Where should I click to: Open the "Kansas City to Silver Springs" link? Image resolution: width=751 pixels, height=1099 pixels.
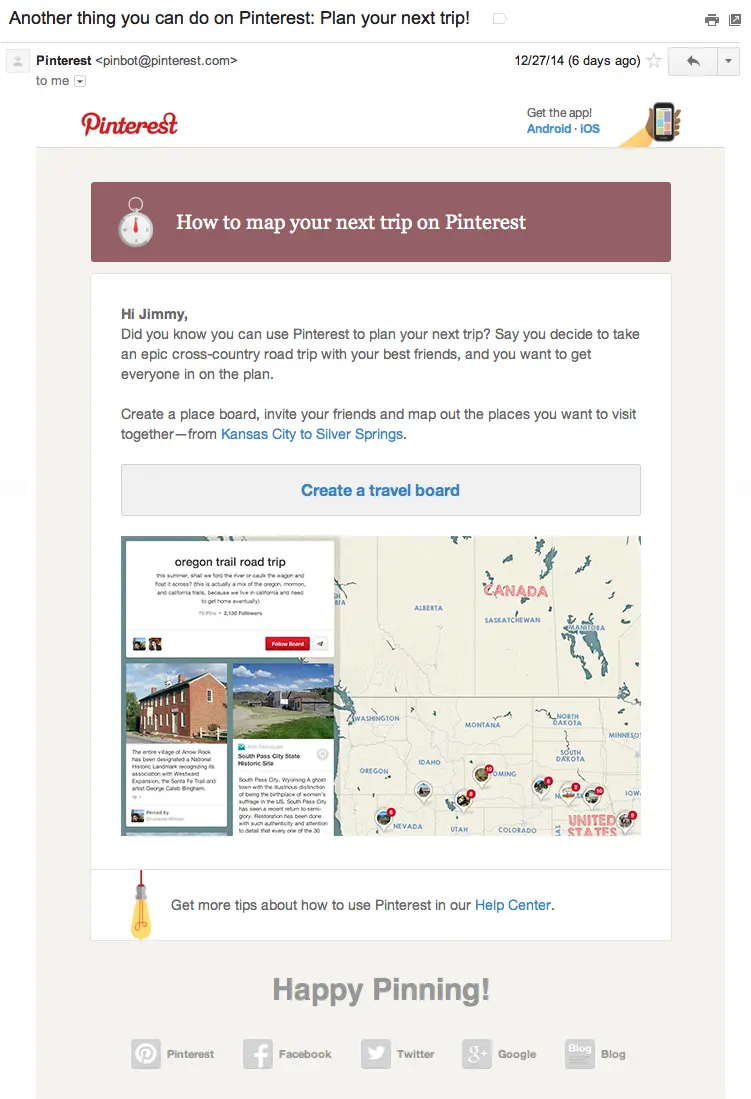[311, 435]
